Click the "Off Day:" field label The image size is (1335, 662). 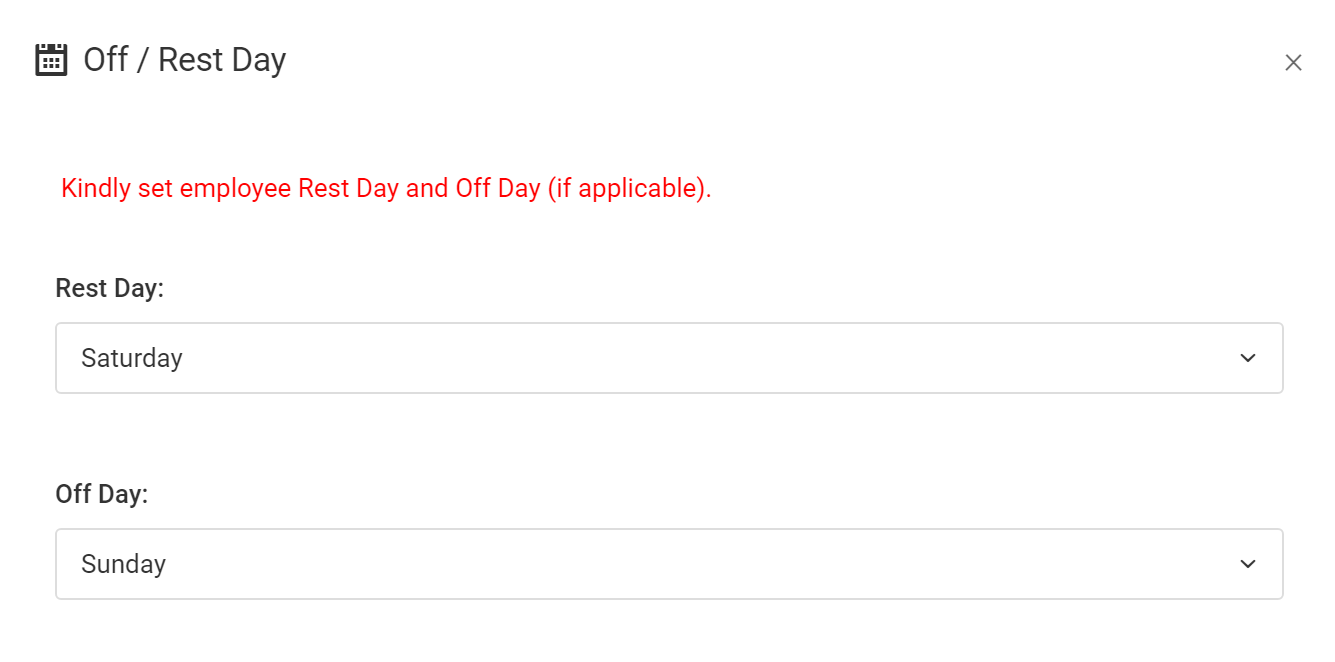(102, 494)
